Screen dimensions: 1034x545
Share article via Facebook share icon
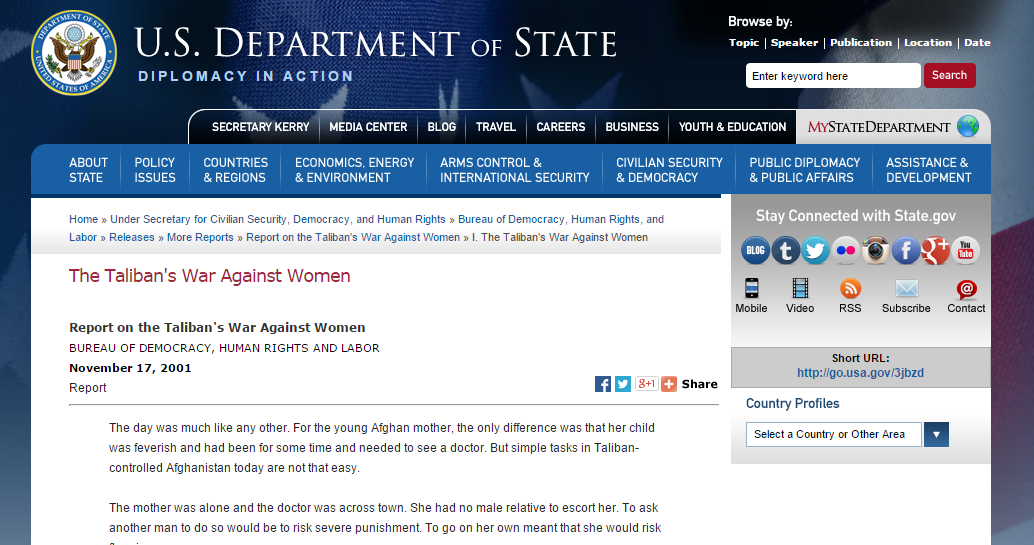[x=603, y=384]
